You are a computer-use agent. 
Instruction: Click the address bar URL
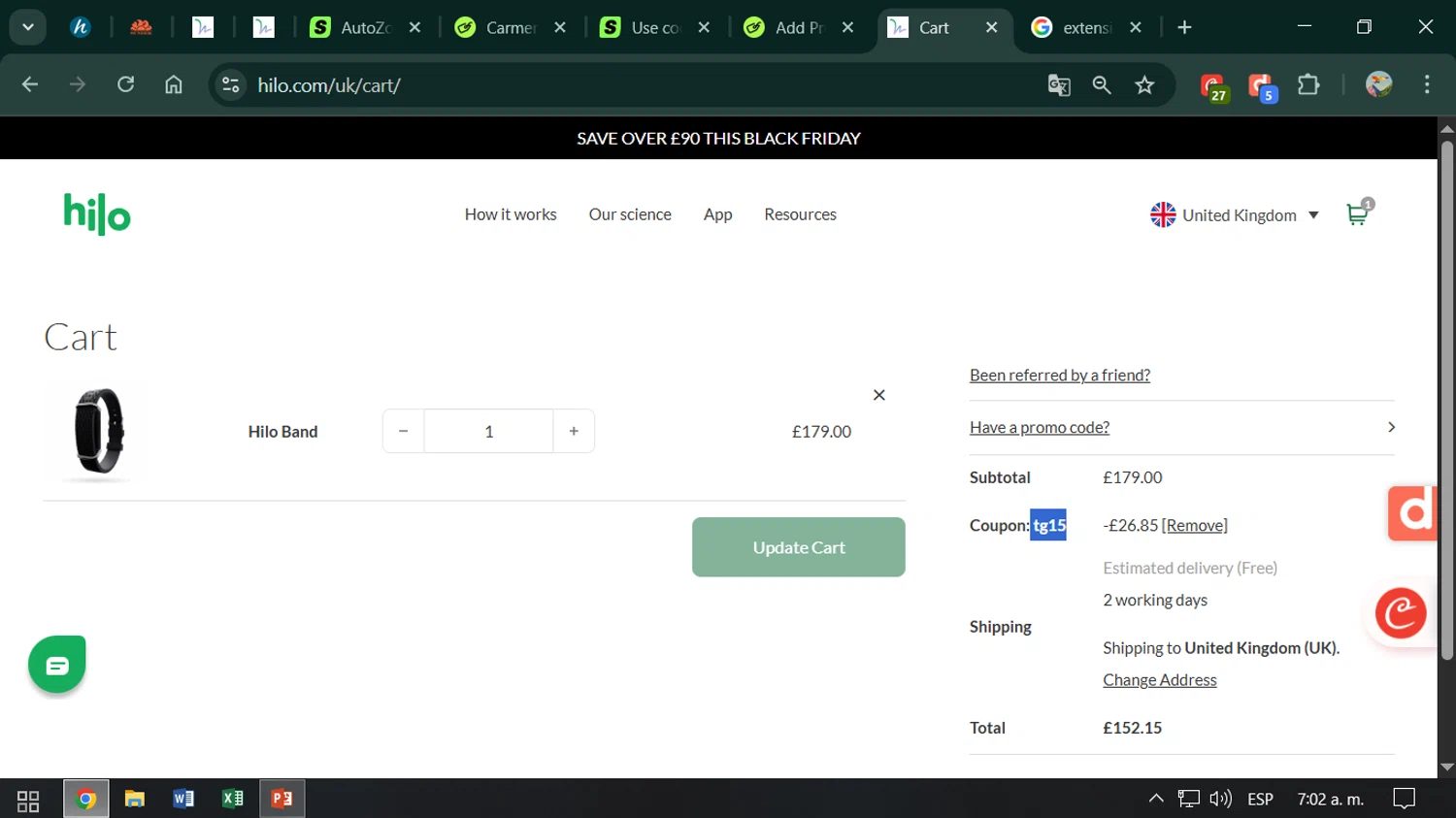point(329,85)
